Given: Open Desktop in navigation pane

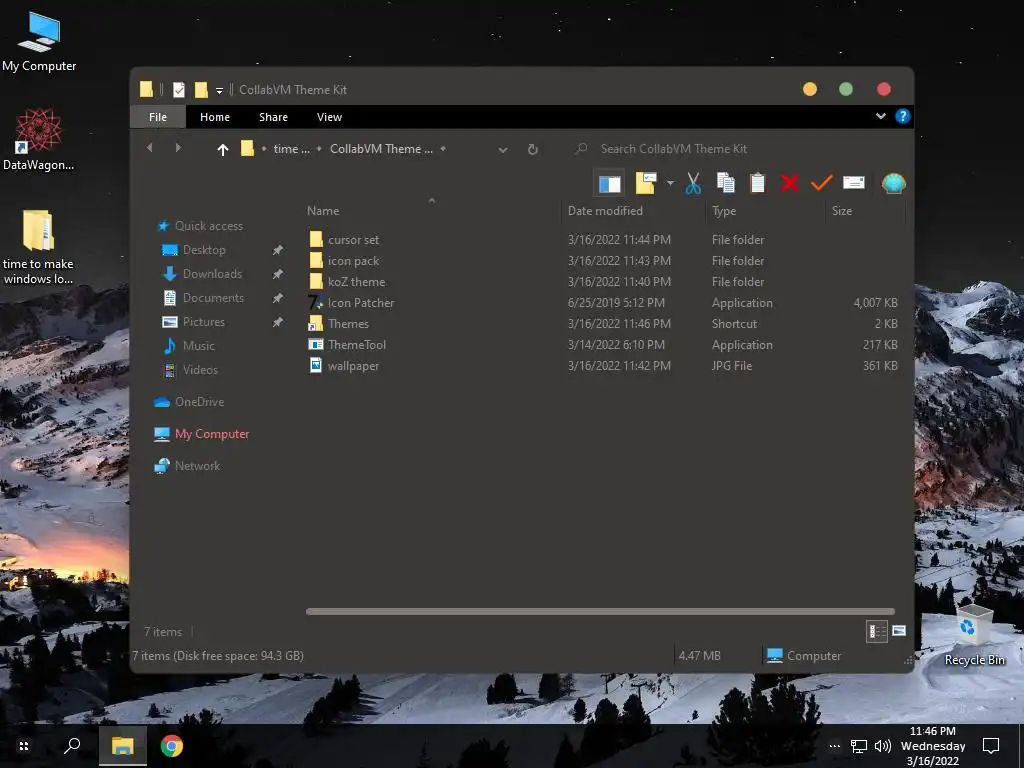Looking at the screenshot, I should [x=204, y=249].
